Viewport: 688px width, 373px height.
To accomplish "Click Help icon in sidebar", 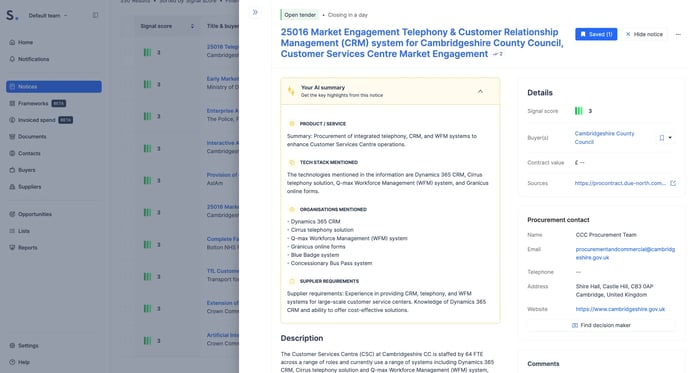I will click(12, 362).
